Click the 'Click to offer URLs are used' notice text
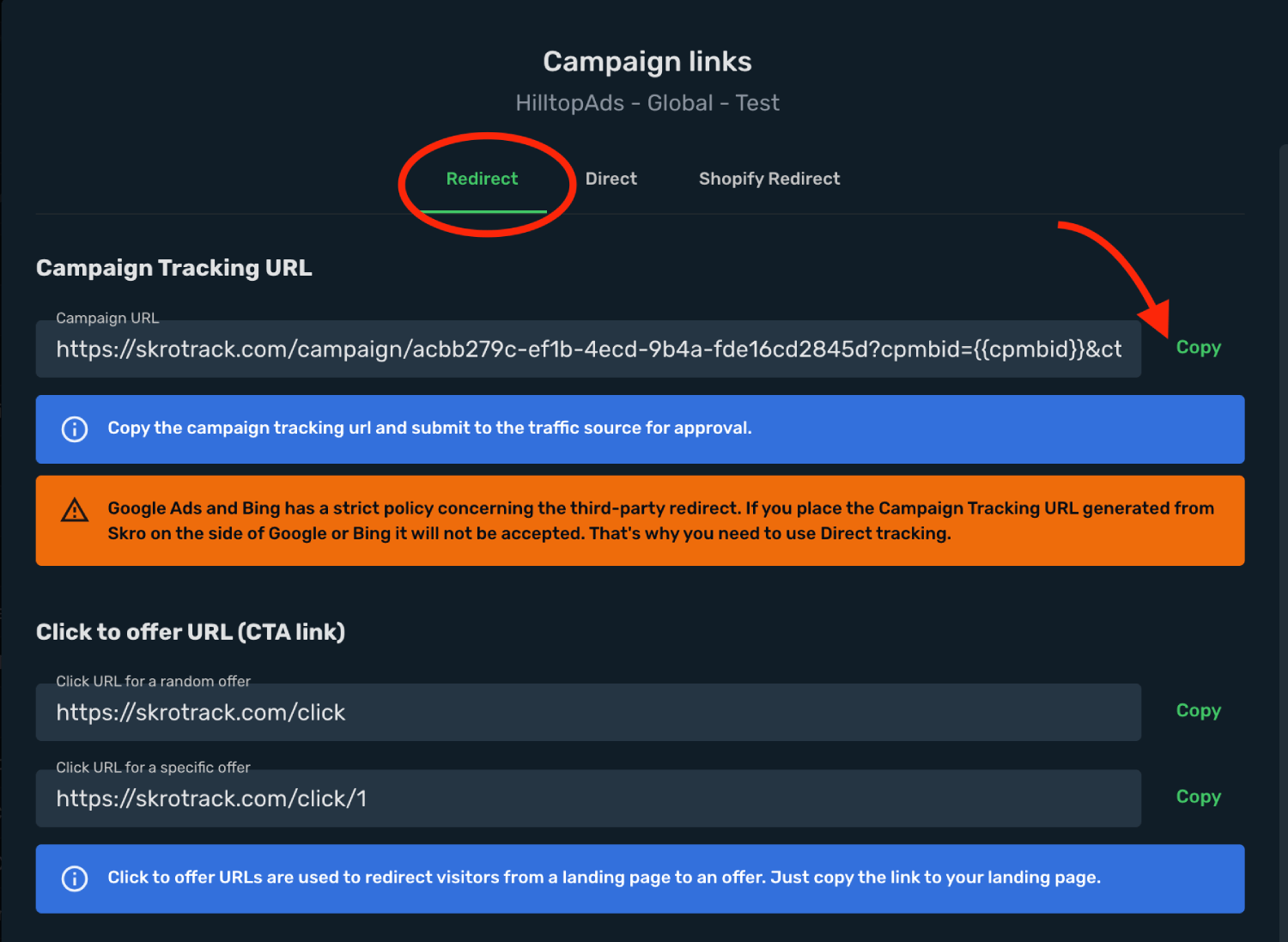Screen dimensions: 1288x942 pos(604,877)
